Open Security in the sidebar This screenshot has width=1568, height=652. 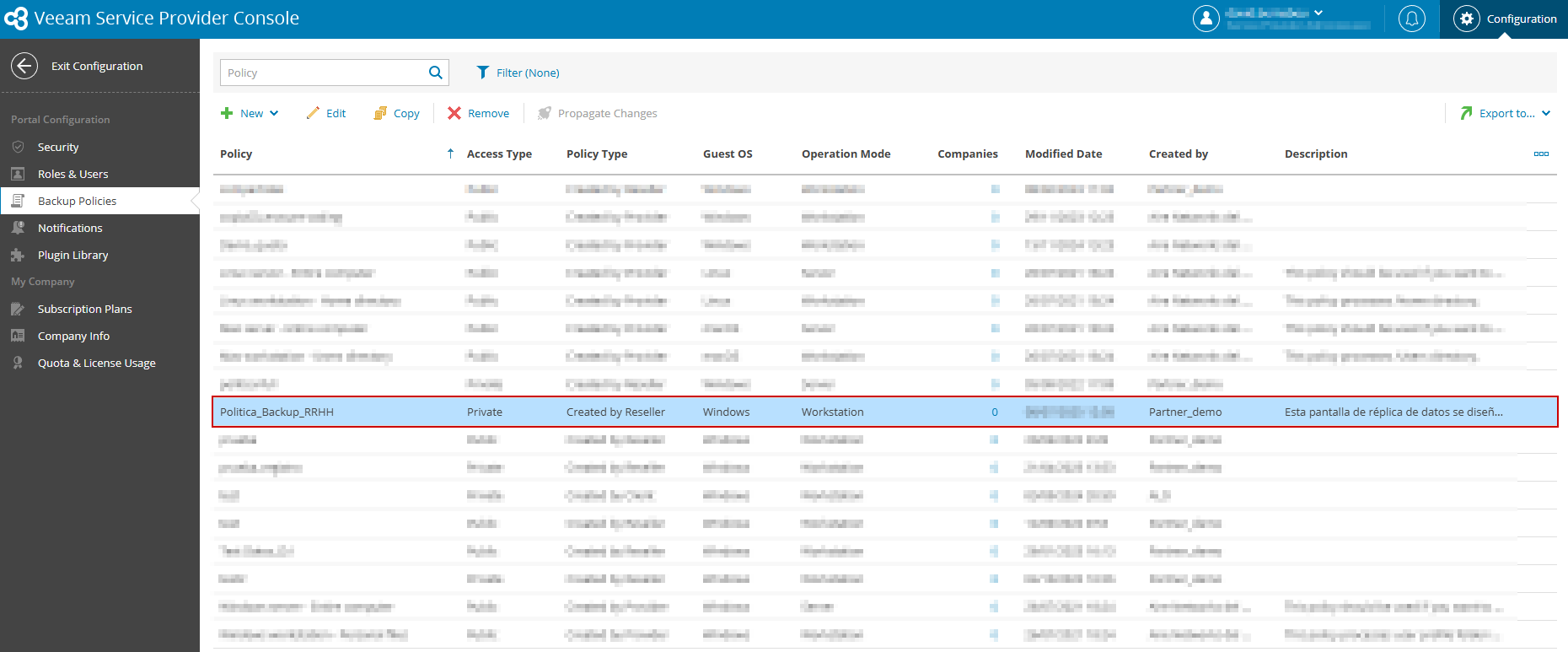tap(58, 147)
